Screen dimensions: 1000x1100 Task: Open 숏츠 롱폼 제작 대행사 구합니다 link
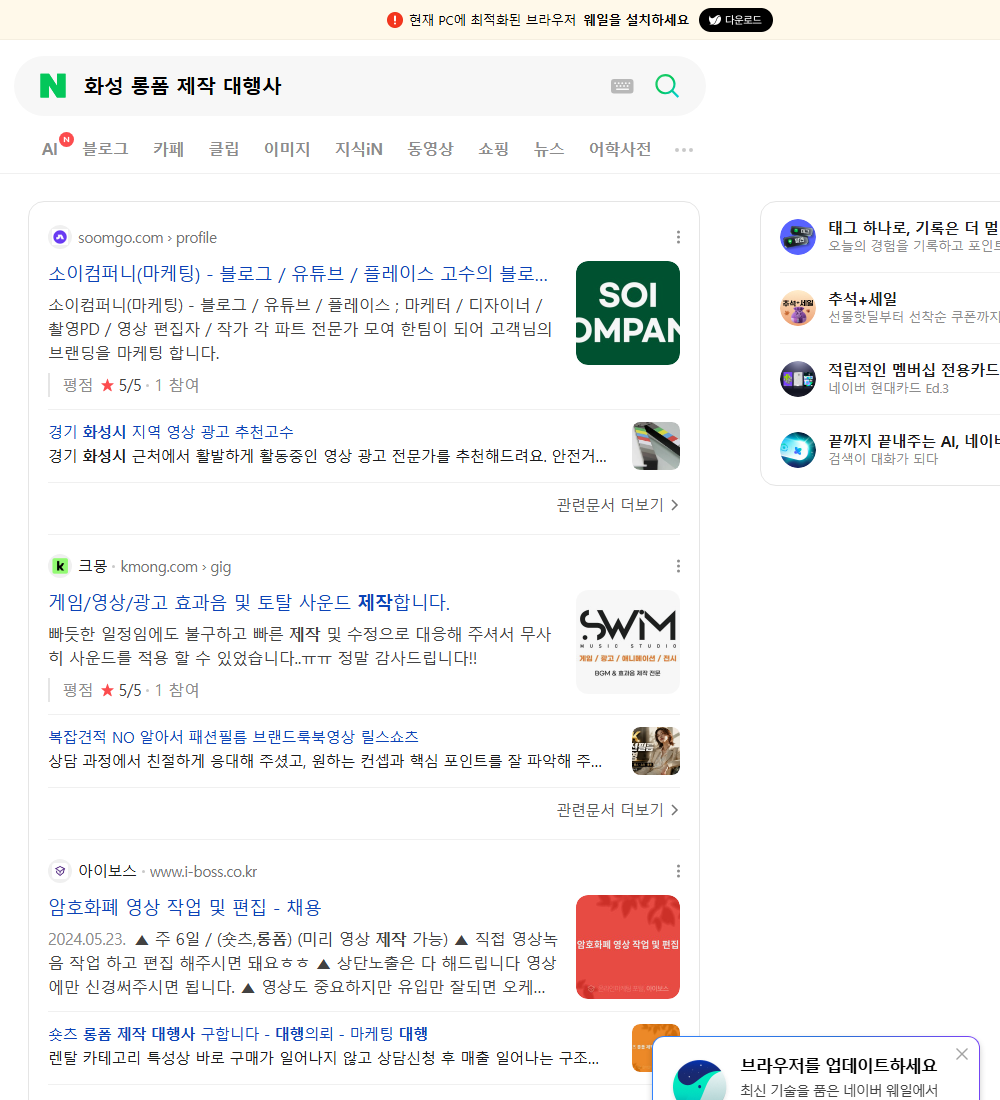pyautogui.click(x=238, y=1033)
